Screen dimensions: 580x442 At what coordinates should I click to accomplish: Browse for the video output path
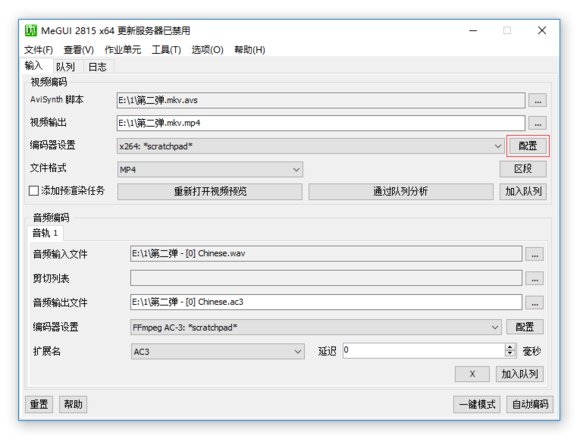537,124
